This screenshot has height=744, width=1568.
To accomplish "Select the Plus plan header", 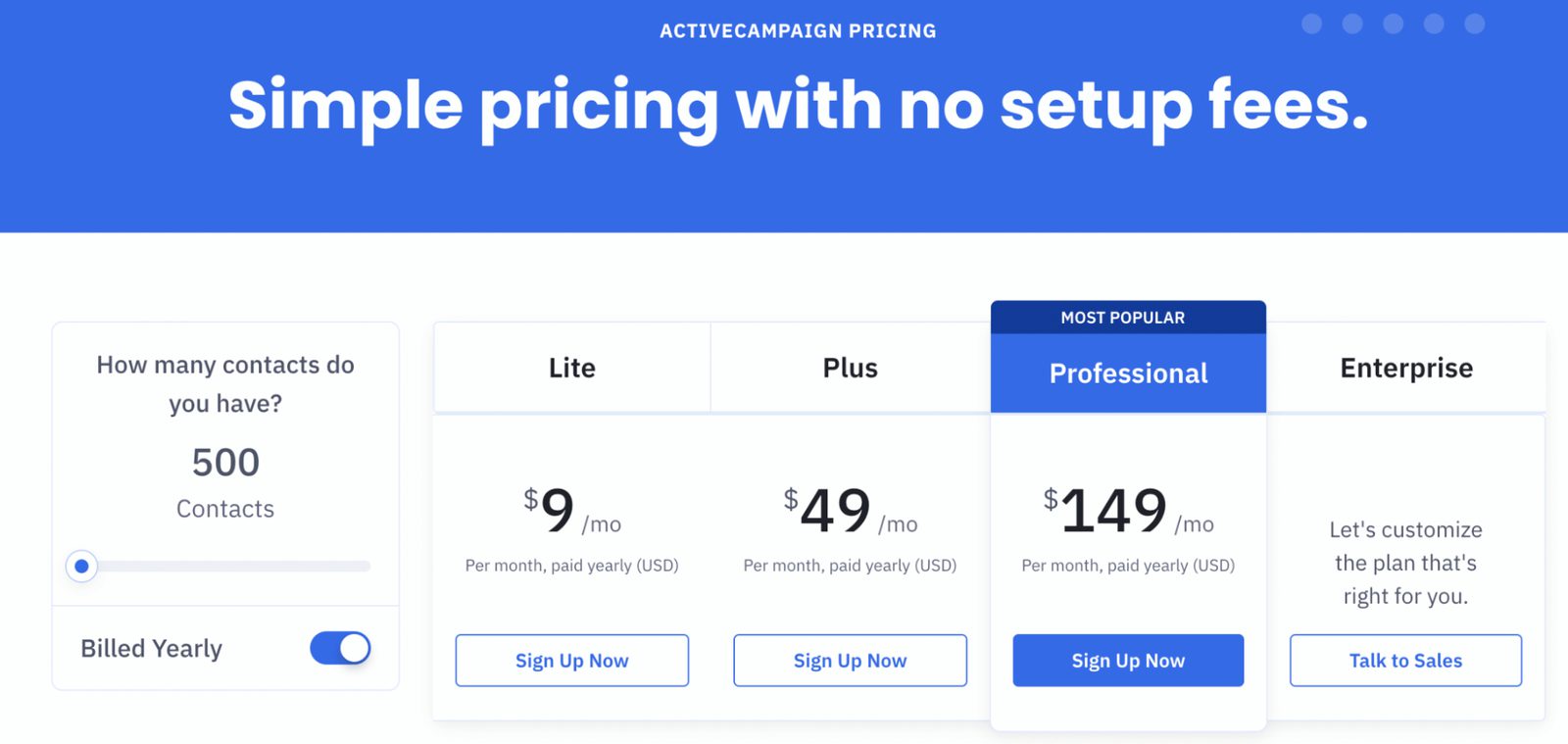I will [x=850, y=368].
